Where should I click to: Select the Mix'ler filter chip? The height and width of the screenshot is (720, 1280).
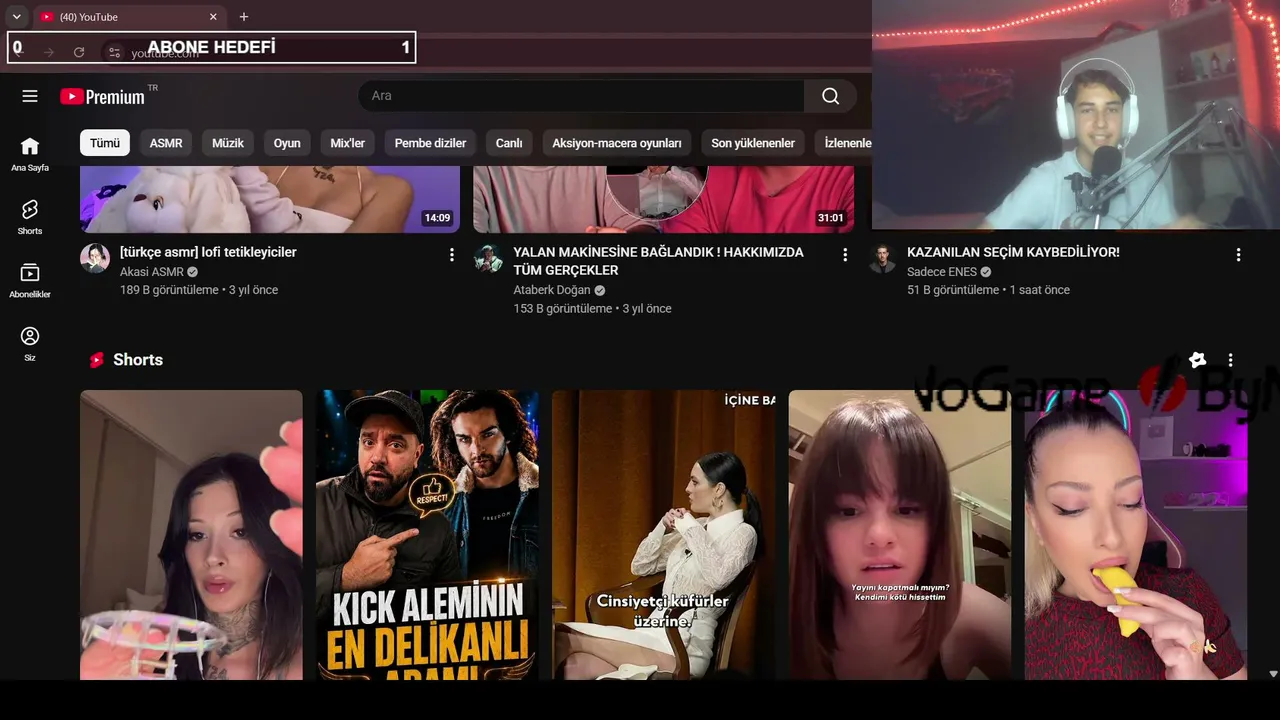[348, 143]
